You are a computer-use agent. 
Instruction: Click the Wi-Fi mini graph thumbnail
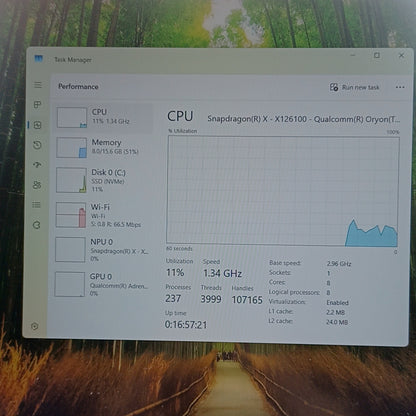coord(71,215)
